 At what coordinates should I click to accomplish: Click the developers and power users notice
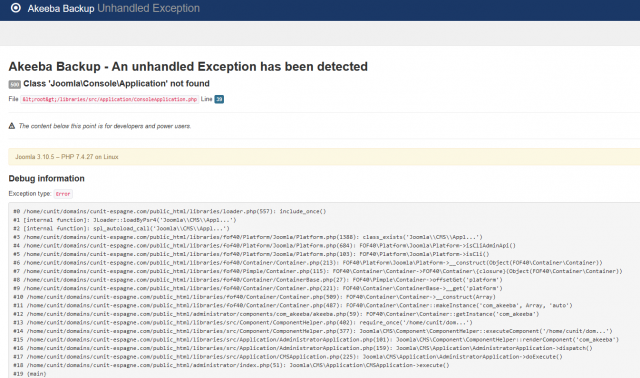(105, 126)
